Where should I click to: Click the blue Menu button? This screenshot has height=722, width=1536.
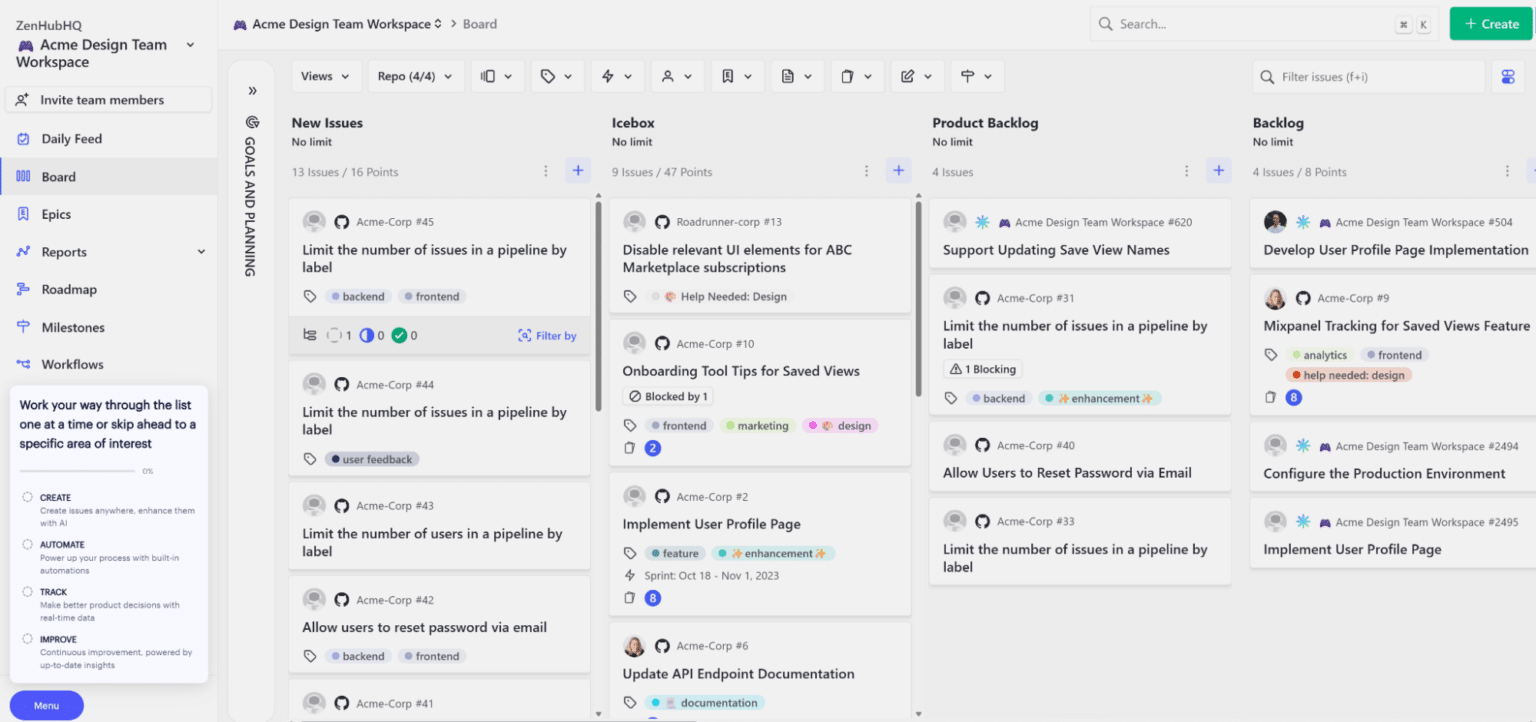pyautogui.click(x=47, y=705)
